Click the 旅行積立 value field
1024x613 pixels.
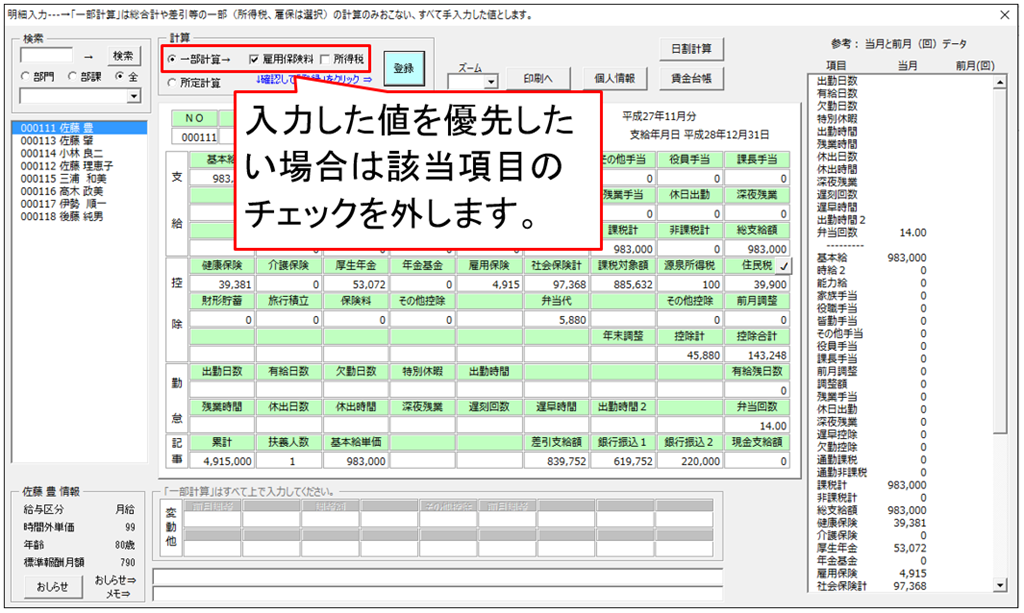[x=289, y=320]
